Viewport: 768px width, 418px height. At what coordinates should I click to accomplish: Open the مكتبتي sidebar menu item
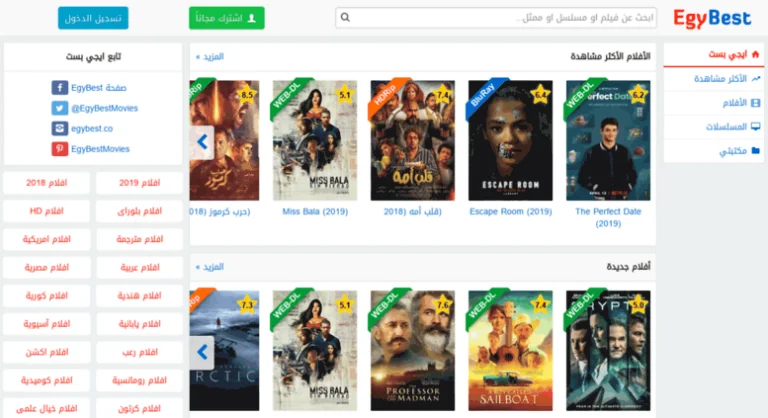pyautogui.click(x=713, y=150)
